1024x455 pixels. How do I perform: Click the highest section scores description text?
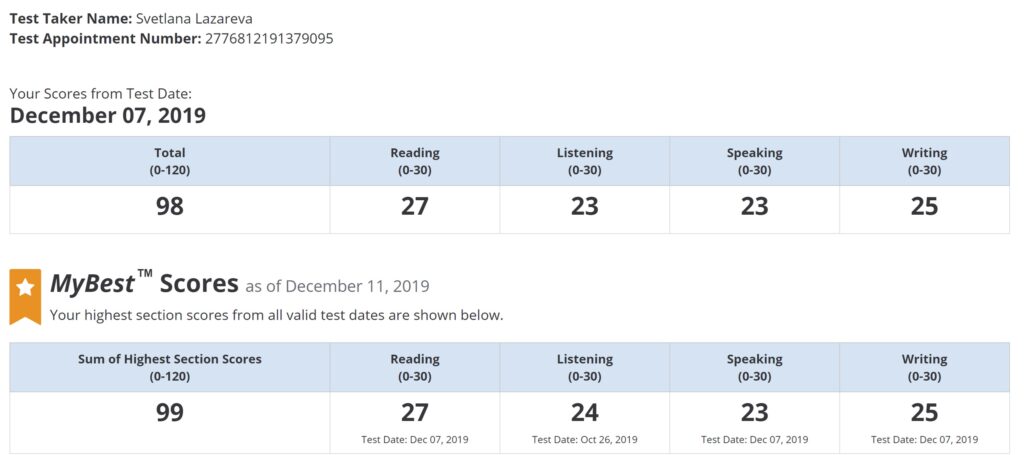point(277,315)
